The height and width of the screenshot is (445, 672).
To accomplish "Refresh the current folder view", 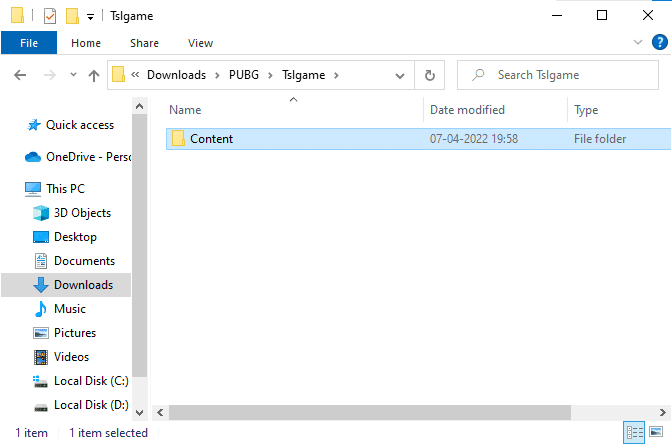I will [429, 75].
